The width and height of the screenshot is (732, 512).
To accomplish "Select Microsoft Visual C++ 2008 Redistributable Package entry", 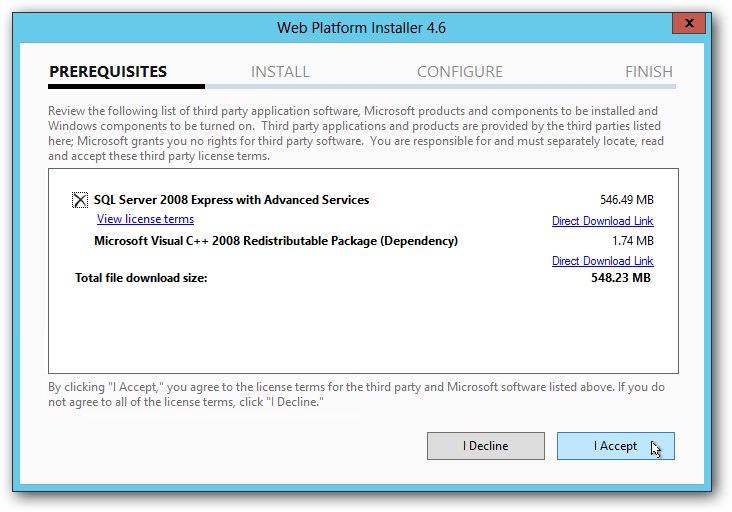I will [x=275, y=241].
